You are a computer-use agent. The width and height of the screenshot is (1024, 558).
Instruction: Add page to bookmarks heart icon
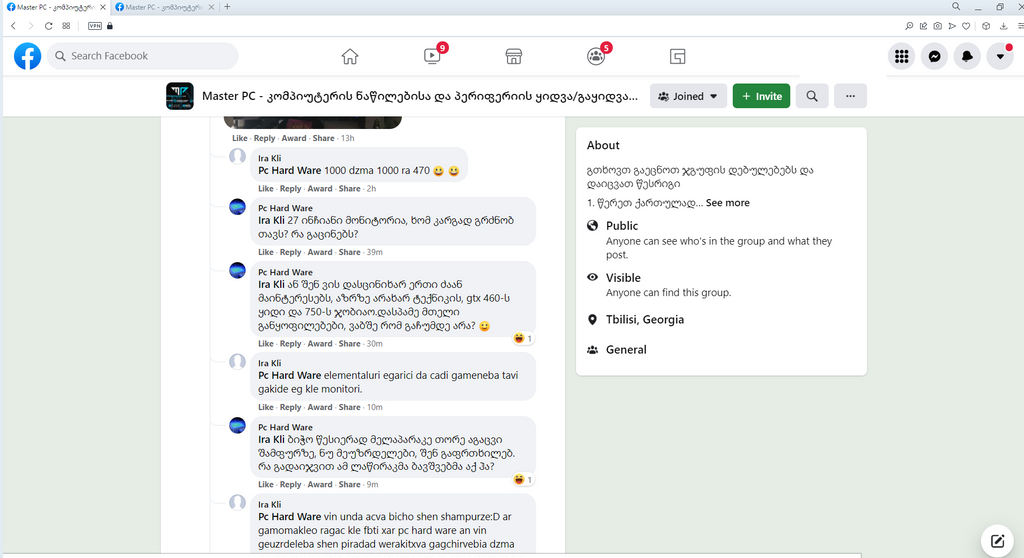tap(967, 26)
